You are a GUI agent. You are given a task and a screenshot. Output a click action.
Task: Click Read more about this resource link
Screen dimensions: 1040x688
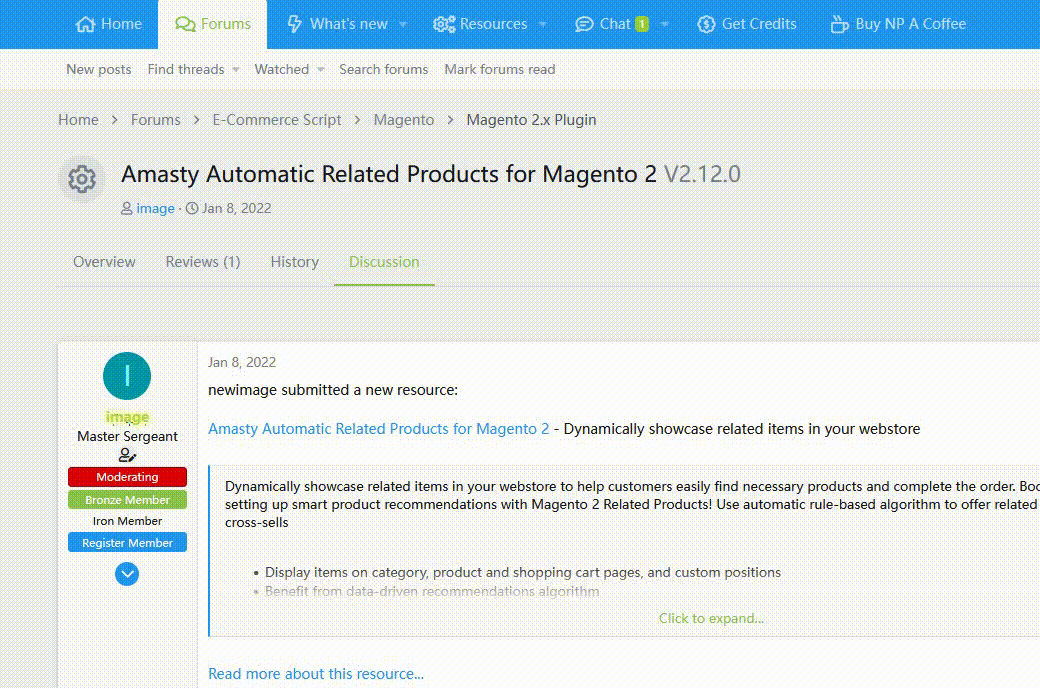tap(316, 674)
